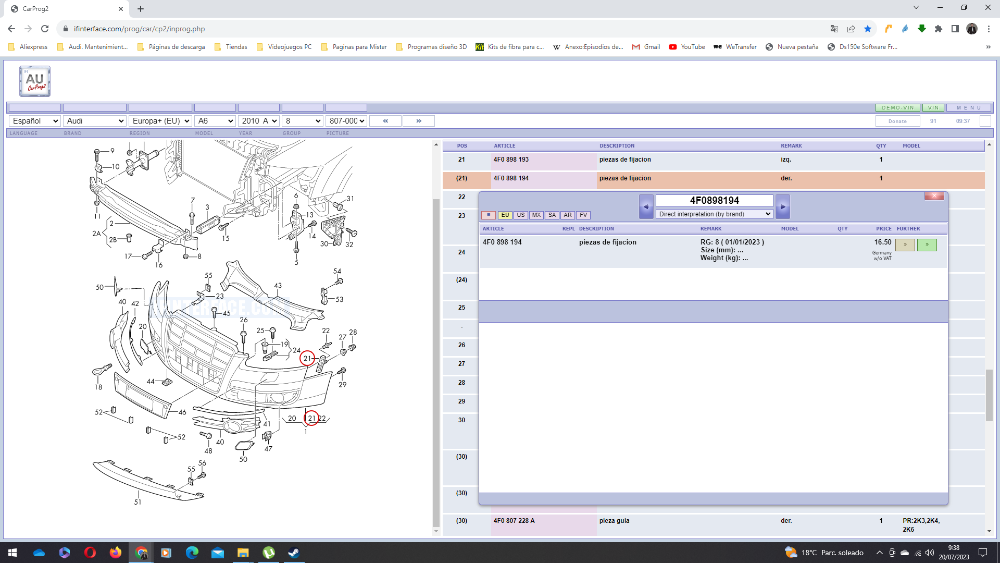The image size is (1000, 563).
Task: Open the WeTransfer bookmark
Action: click(735, 47)
